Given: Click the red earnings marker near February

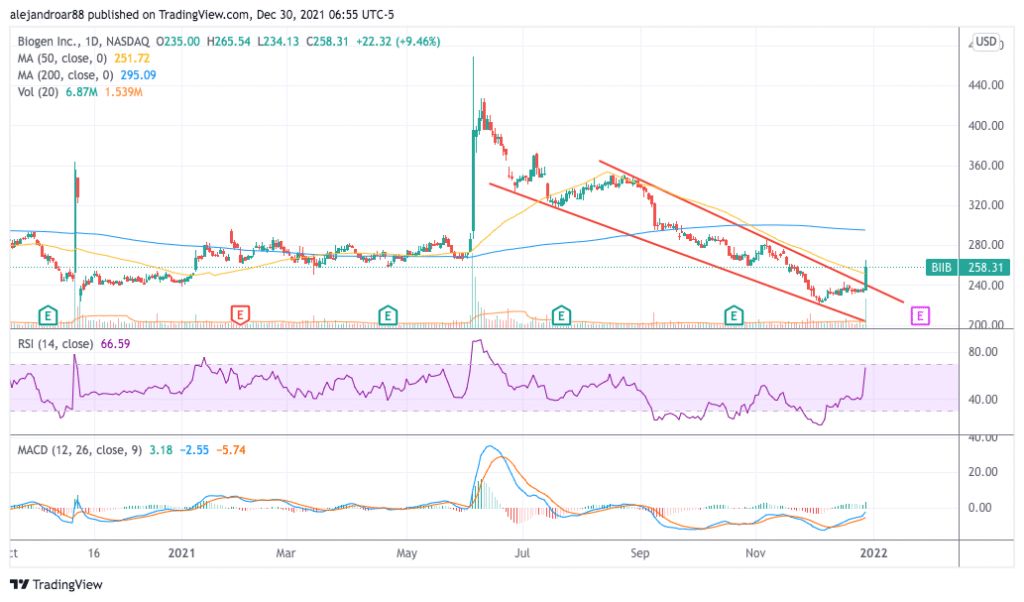Looking at the screenshot, I should [x=240, y=315].
